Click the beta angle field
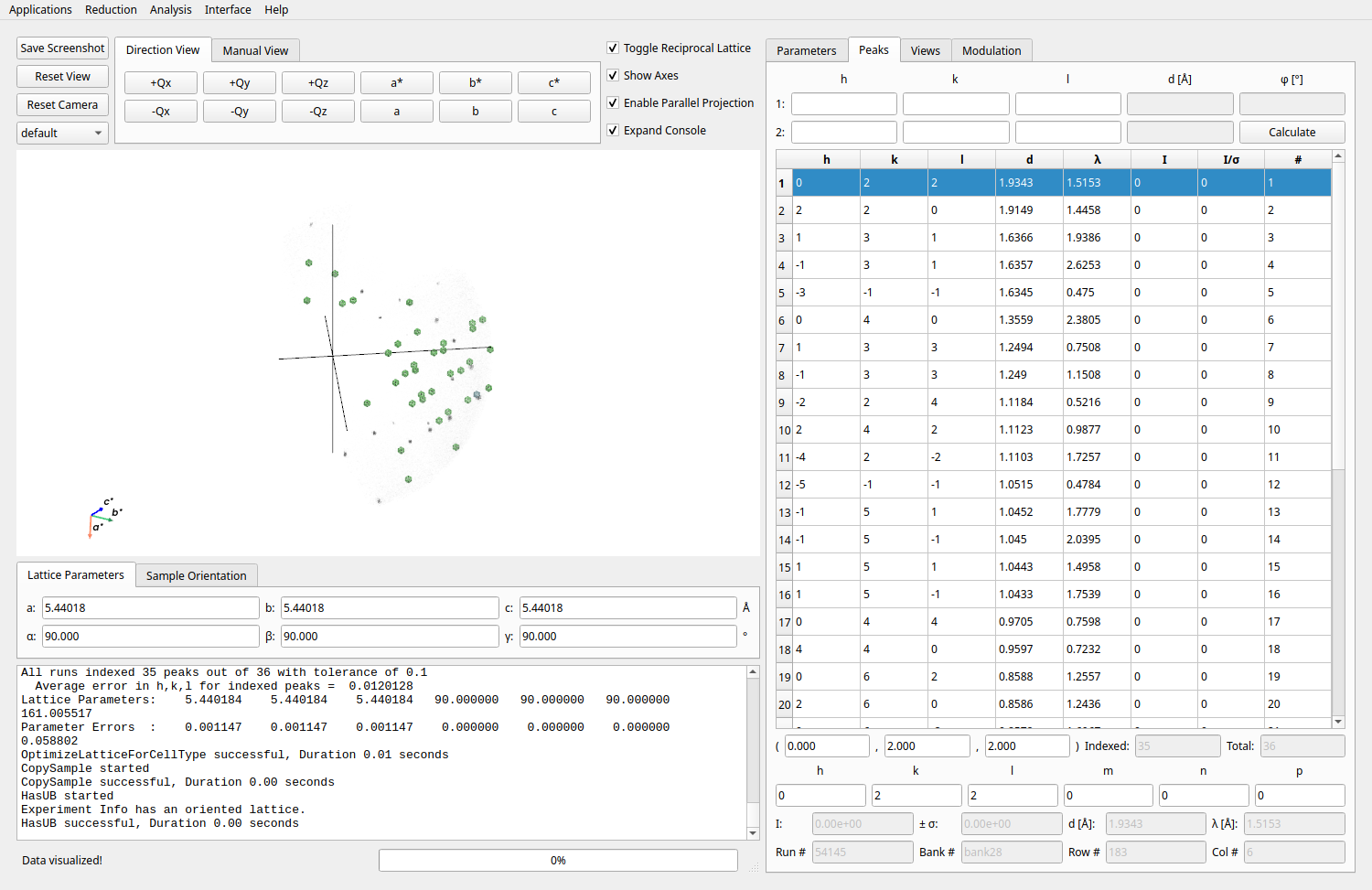Image resolution: width=1372 pixels, height=890 pixels. tap(390, 637)
